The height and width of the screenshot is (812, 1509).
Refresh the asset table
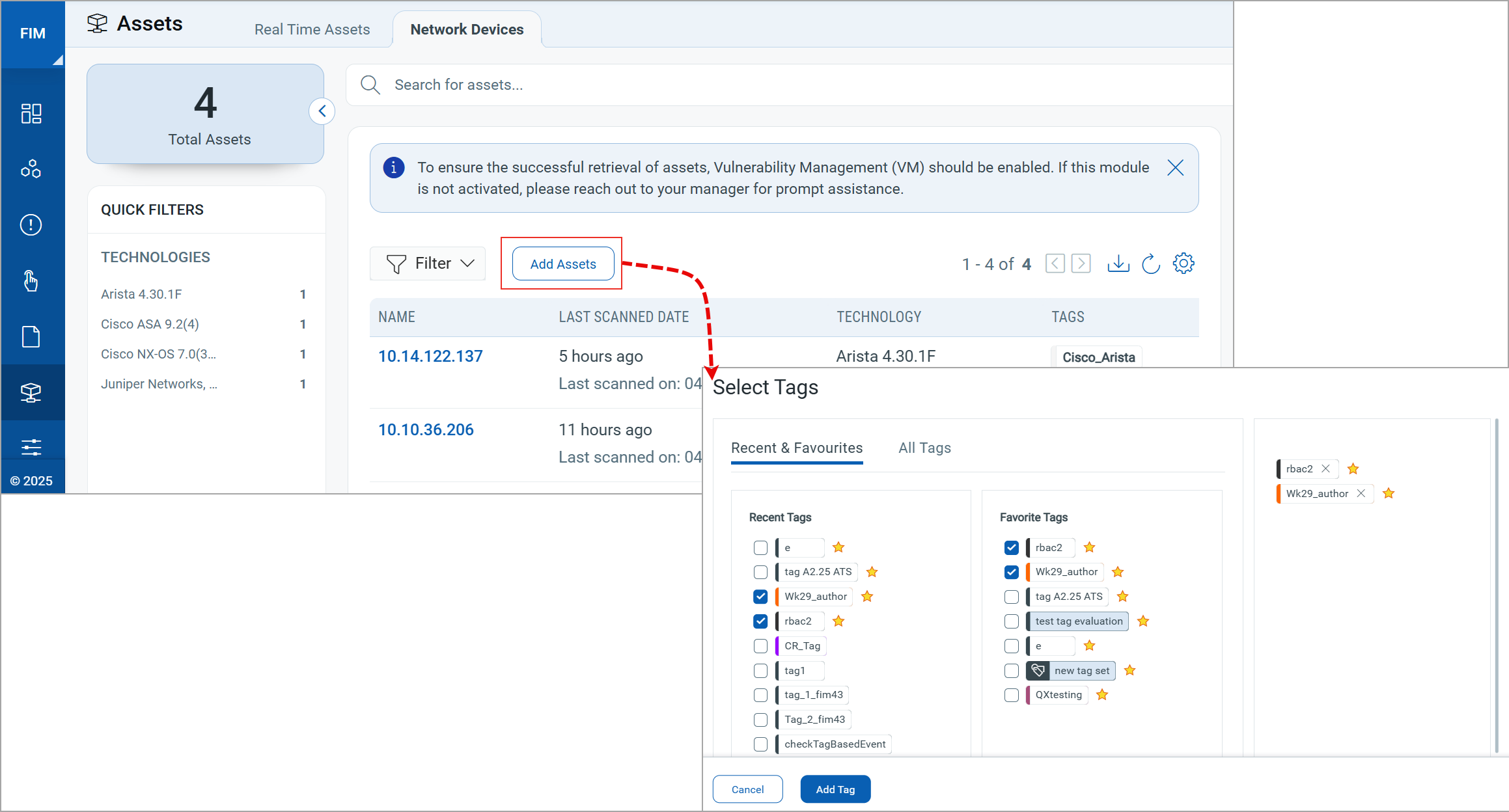pyautogui.click(x=1151, y=264)
